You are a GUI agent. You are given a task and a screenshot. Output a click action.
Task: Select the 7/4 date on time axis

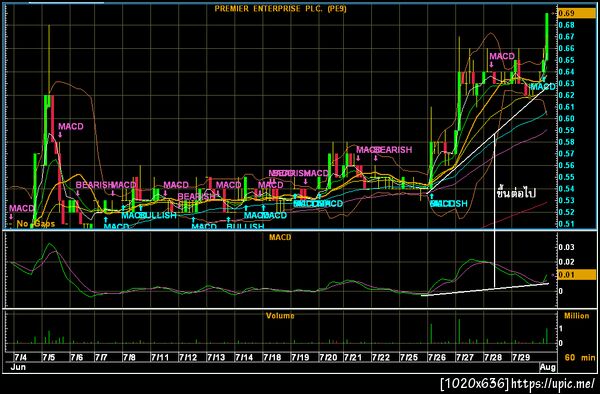tap(20, 358)
